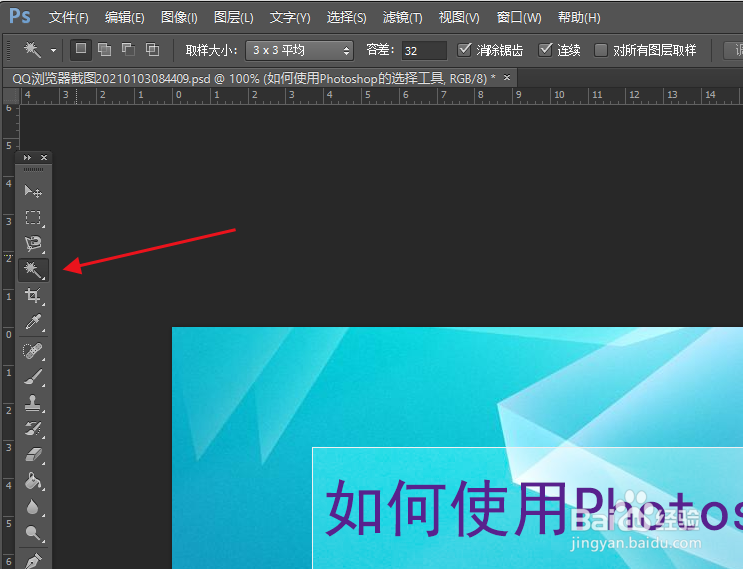The image size is (743, 569).
Task: Click the purple 如何使用 text on canvas
Action: (446, 508)
